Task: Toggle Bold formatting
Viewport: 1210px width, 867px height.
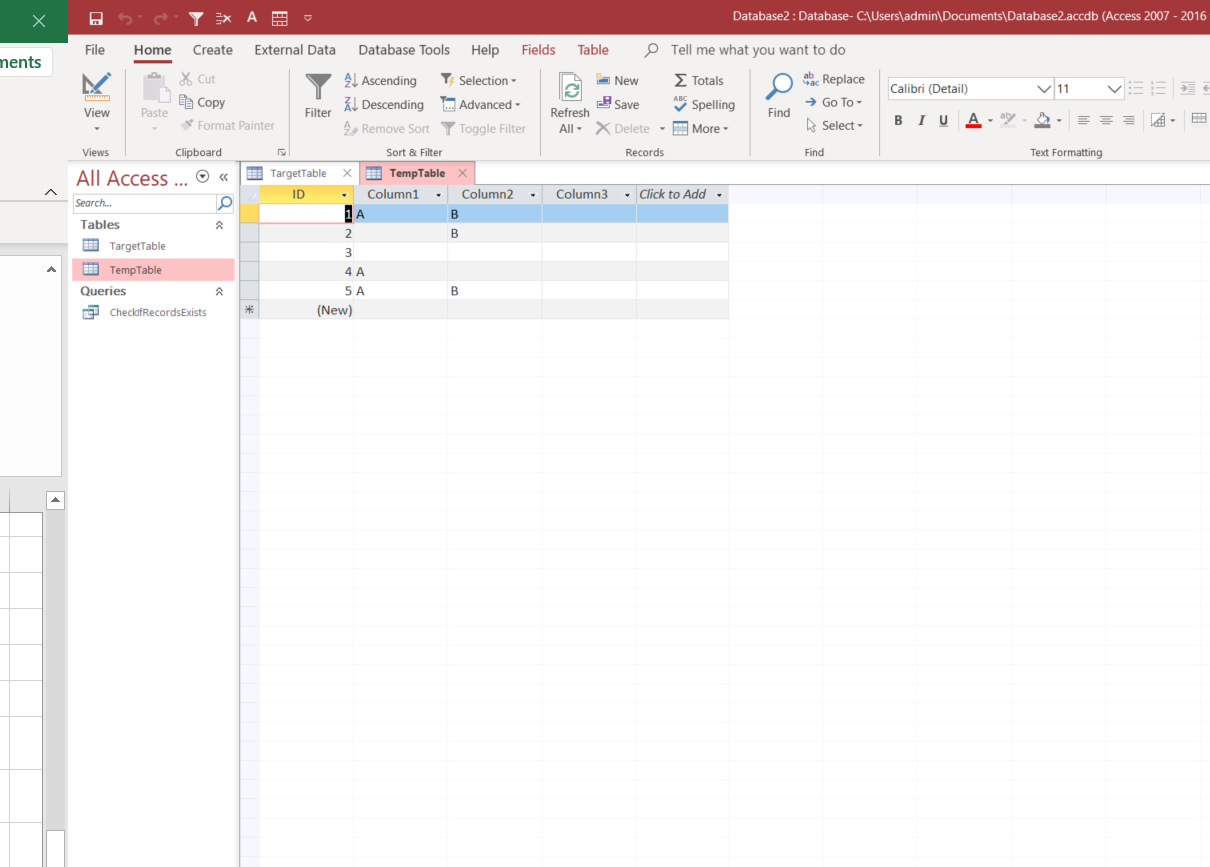Action: tap(898, 121)
